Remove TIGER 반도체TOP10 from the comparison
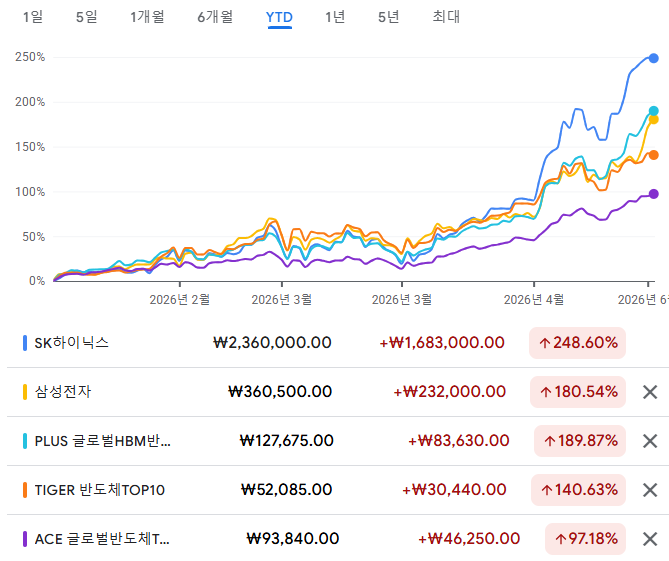Viewport: 669px width, 561px height. click(x=650, y=490)
